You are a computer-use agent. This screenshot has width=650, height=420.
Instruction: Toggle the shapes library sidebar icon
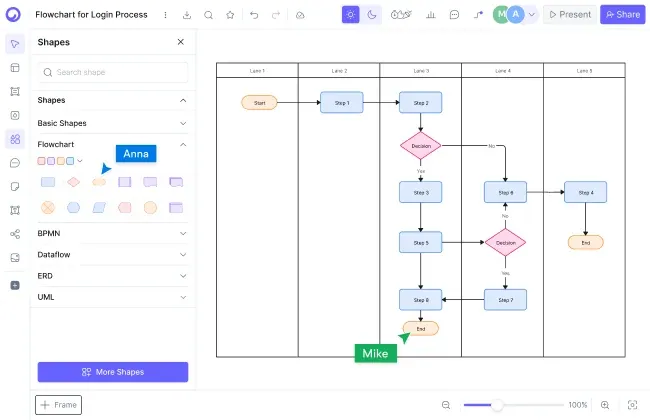pyautogui.click(x=15, y=139)
